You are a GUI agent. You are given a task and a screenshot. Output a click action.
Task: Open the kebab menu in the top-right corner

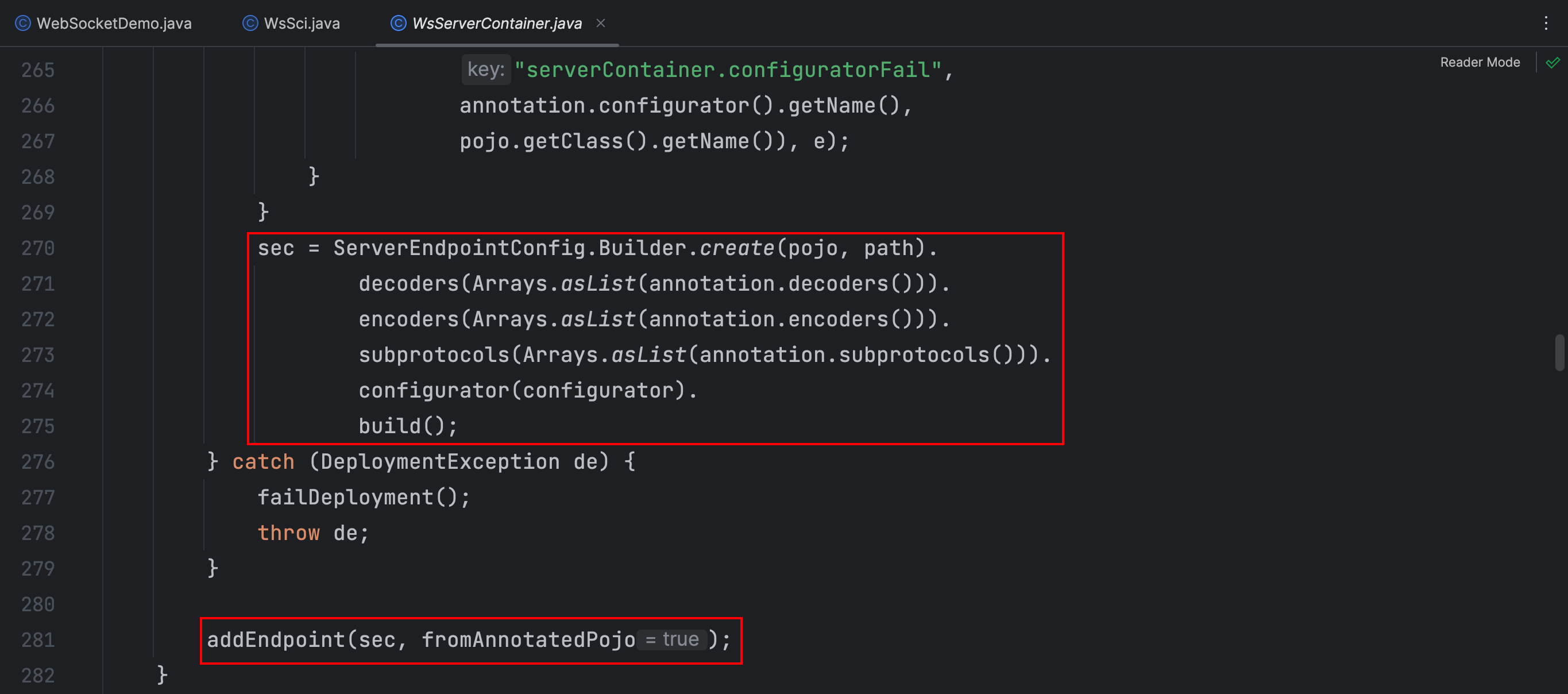click(1547, 23)
